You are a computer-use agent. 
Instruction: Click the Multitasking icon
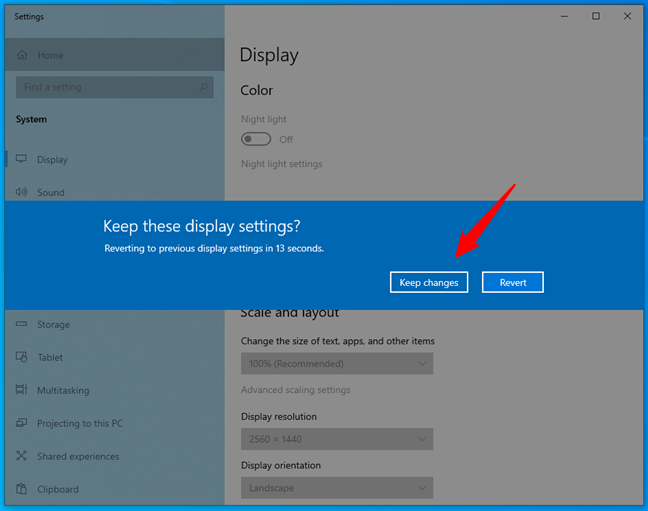[22, 390]
